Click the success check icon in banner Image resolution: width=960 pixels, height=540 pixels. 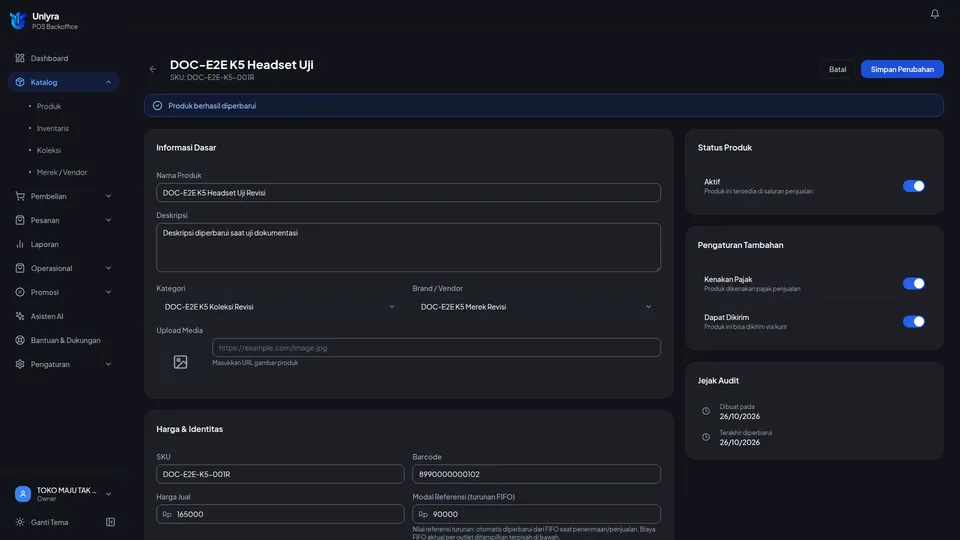157,105
